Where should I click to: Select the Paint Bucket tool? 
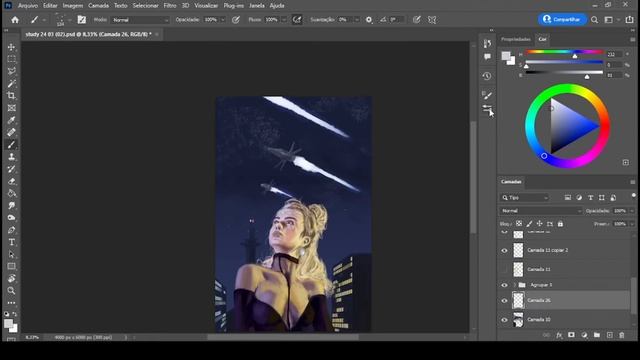pos(11,193)
